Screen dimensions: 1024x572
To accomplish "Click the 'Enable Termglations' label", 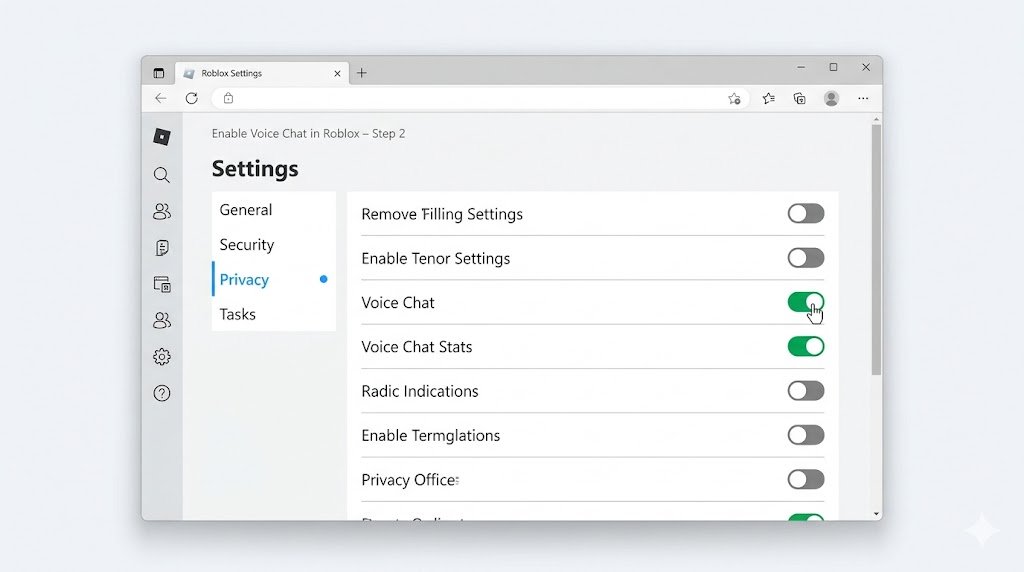I will click(430, 436).
